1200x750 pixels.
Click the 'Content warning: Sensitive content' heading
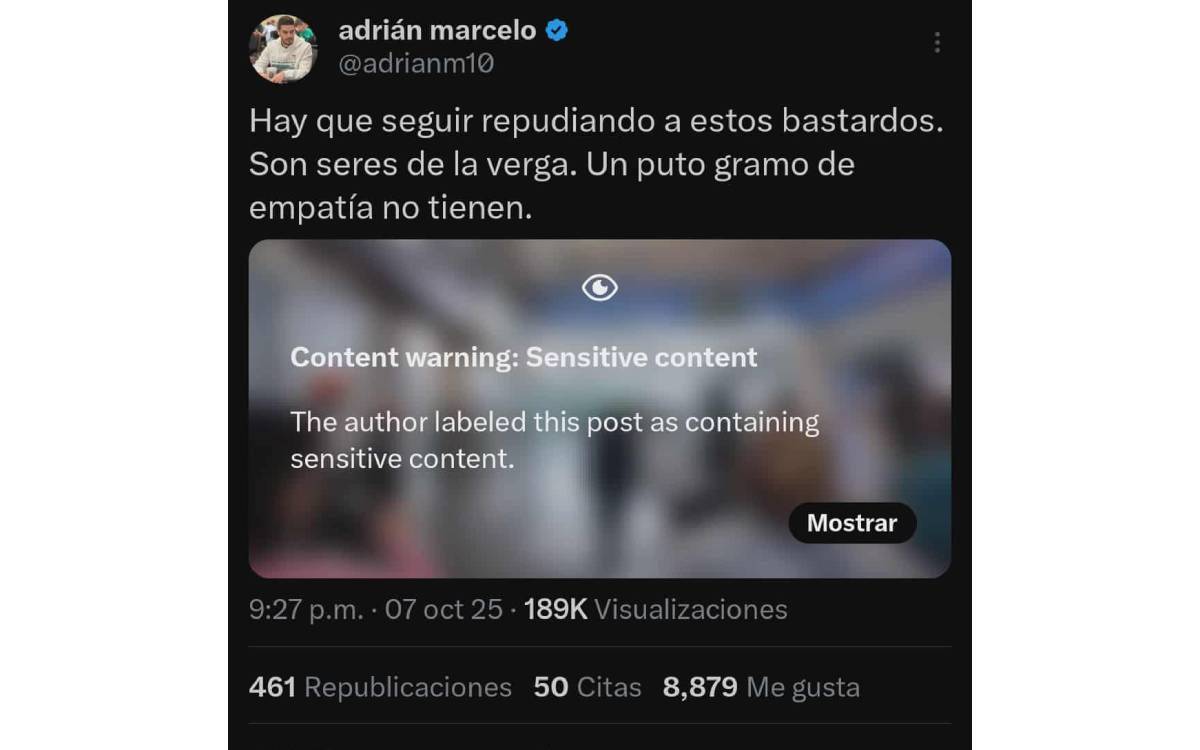(x=524, y=357)
